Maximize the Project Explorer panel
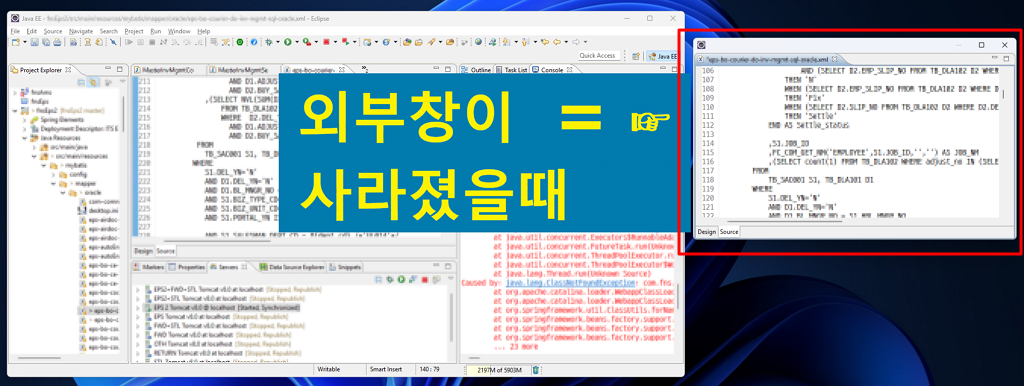Viewport: 1024px width, 386px height. click(120, 69)
